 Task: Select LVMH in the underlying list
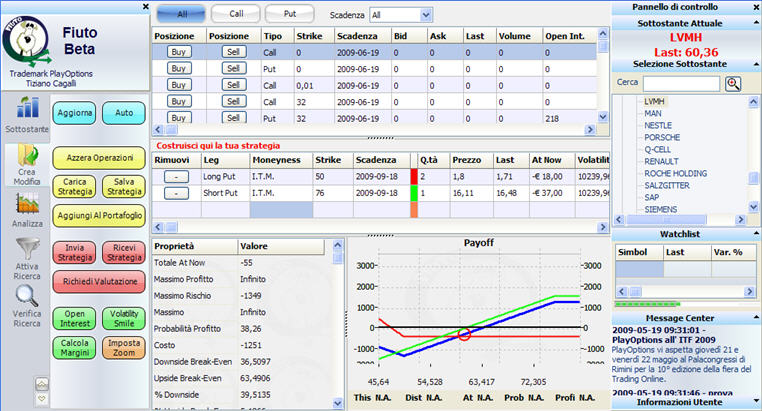click(656, 101)
